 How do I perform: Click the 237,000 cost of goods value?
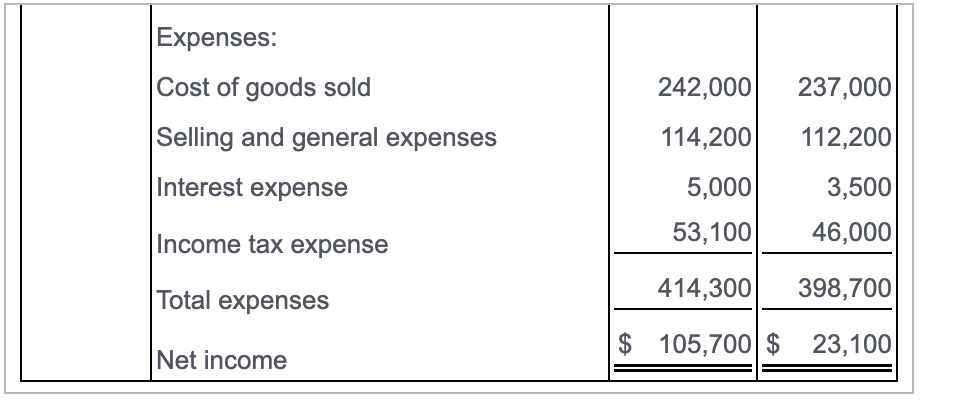[x=844, y=87]
